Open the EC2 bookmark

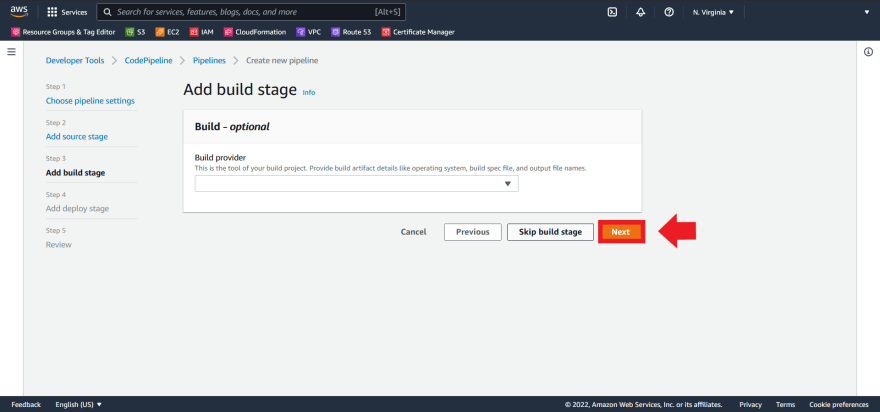point(167,32)
